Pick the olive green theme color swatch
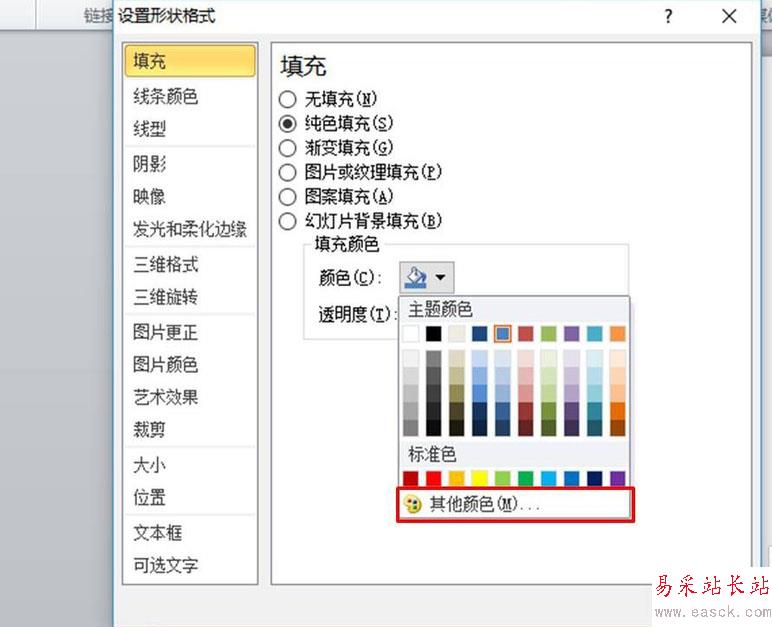Viewport: 772px width, 627px height. tap(548, 333)
